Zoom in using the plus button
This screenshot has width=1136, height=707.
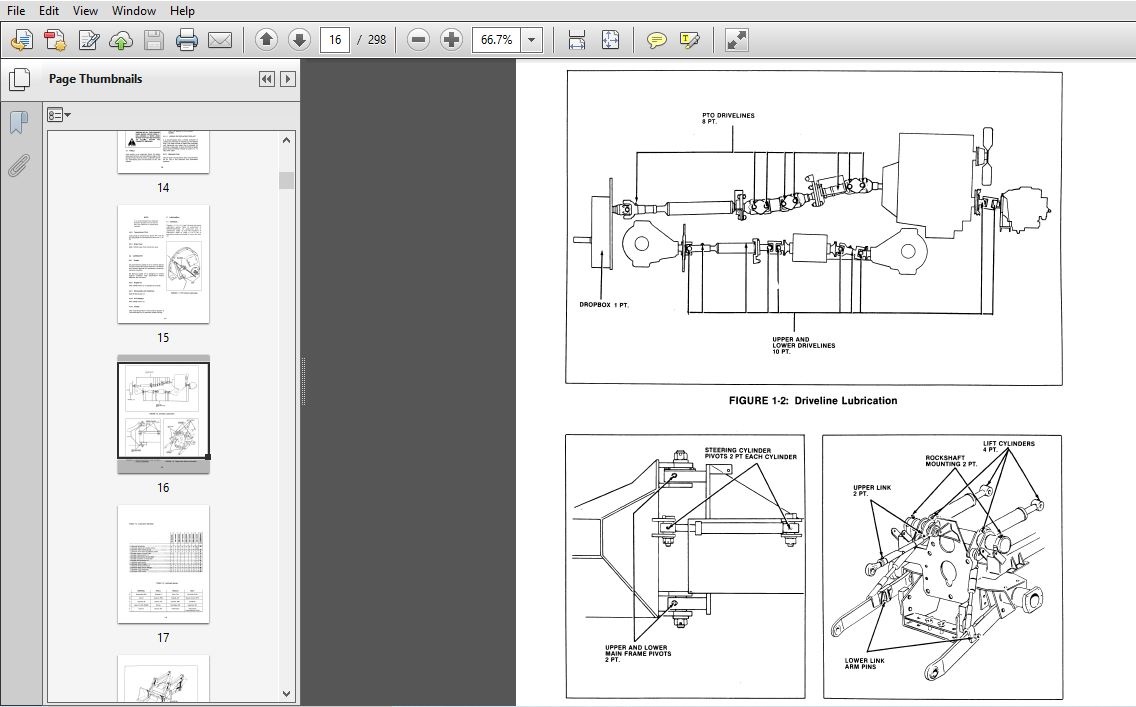[451, 40]
